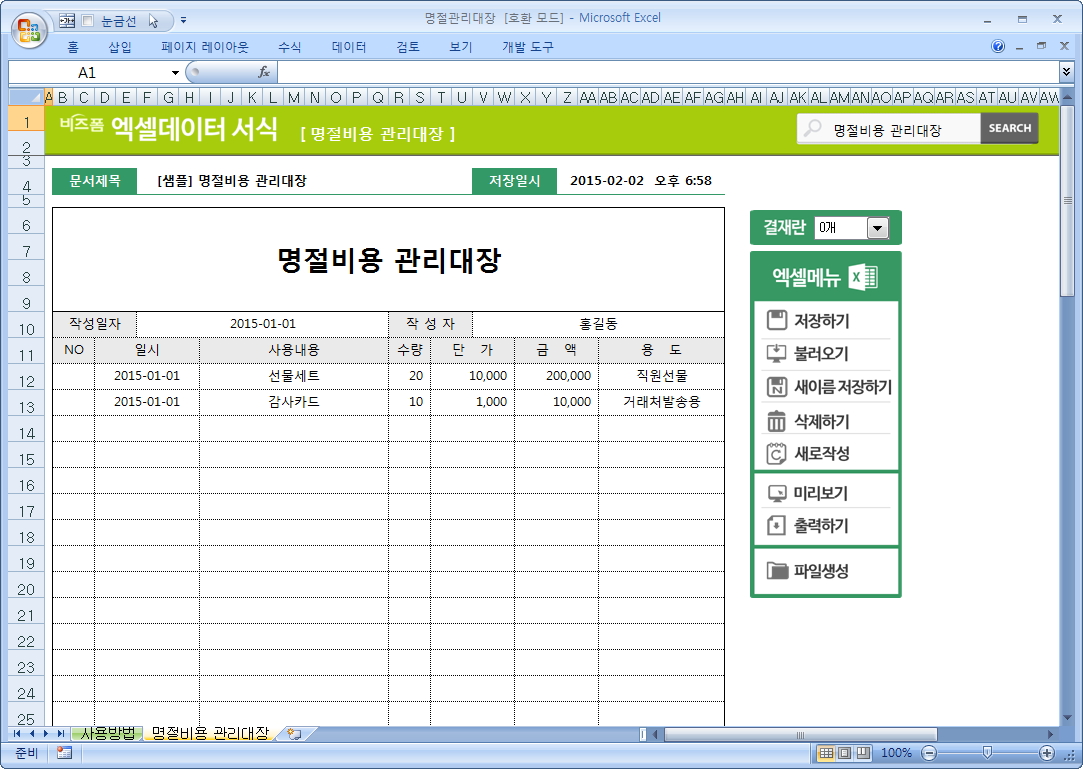Expand the formula bar
1083x769 pixels.
[1066, 72]
